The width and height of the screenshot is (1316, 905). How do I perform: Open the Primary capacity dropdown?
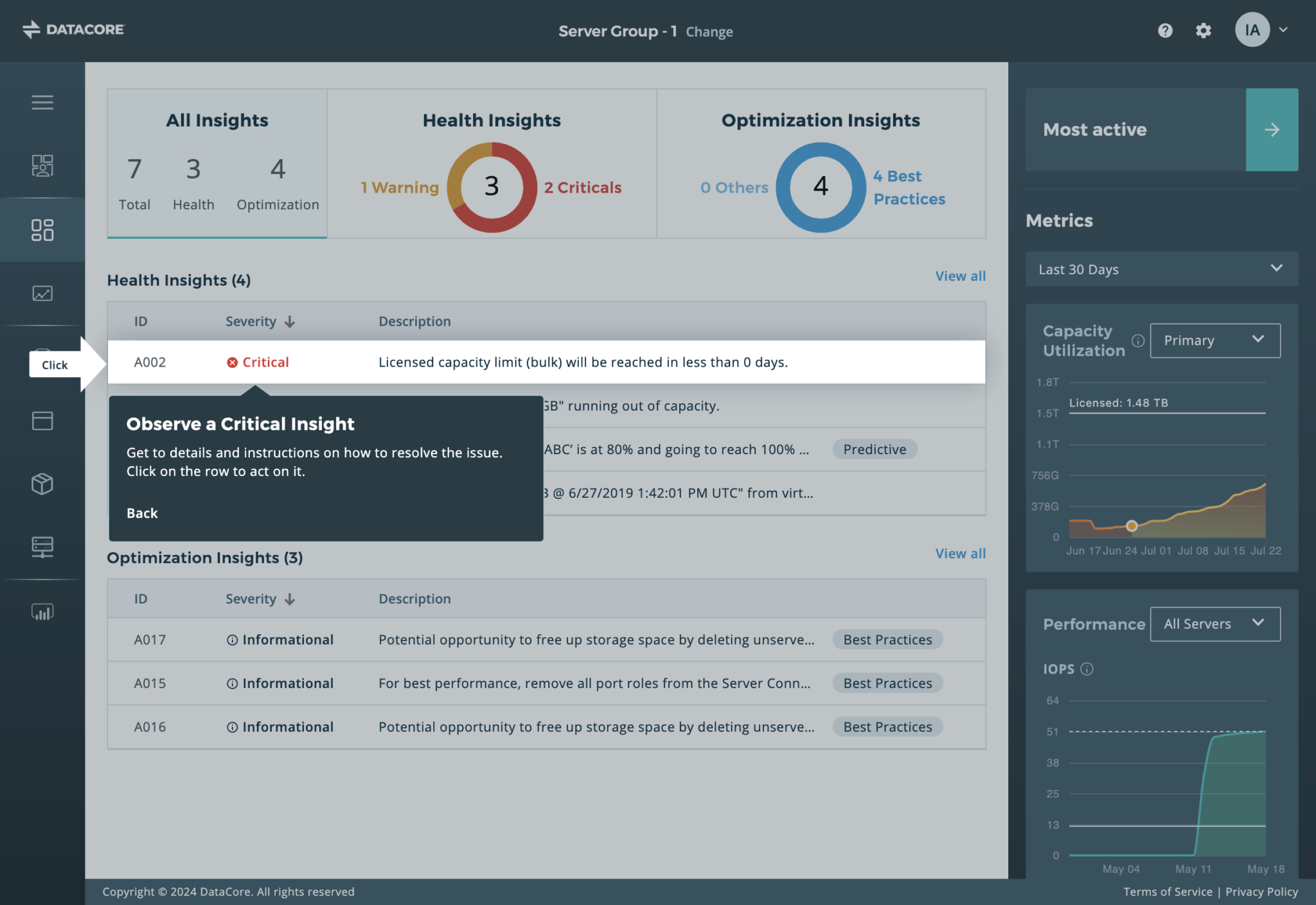pyautogui.click(x=1214, y=340)
